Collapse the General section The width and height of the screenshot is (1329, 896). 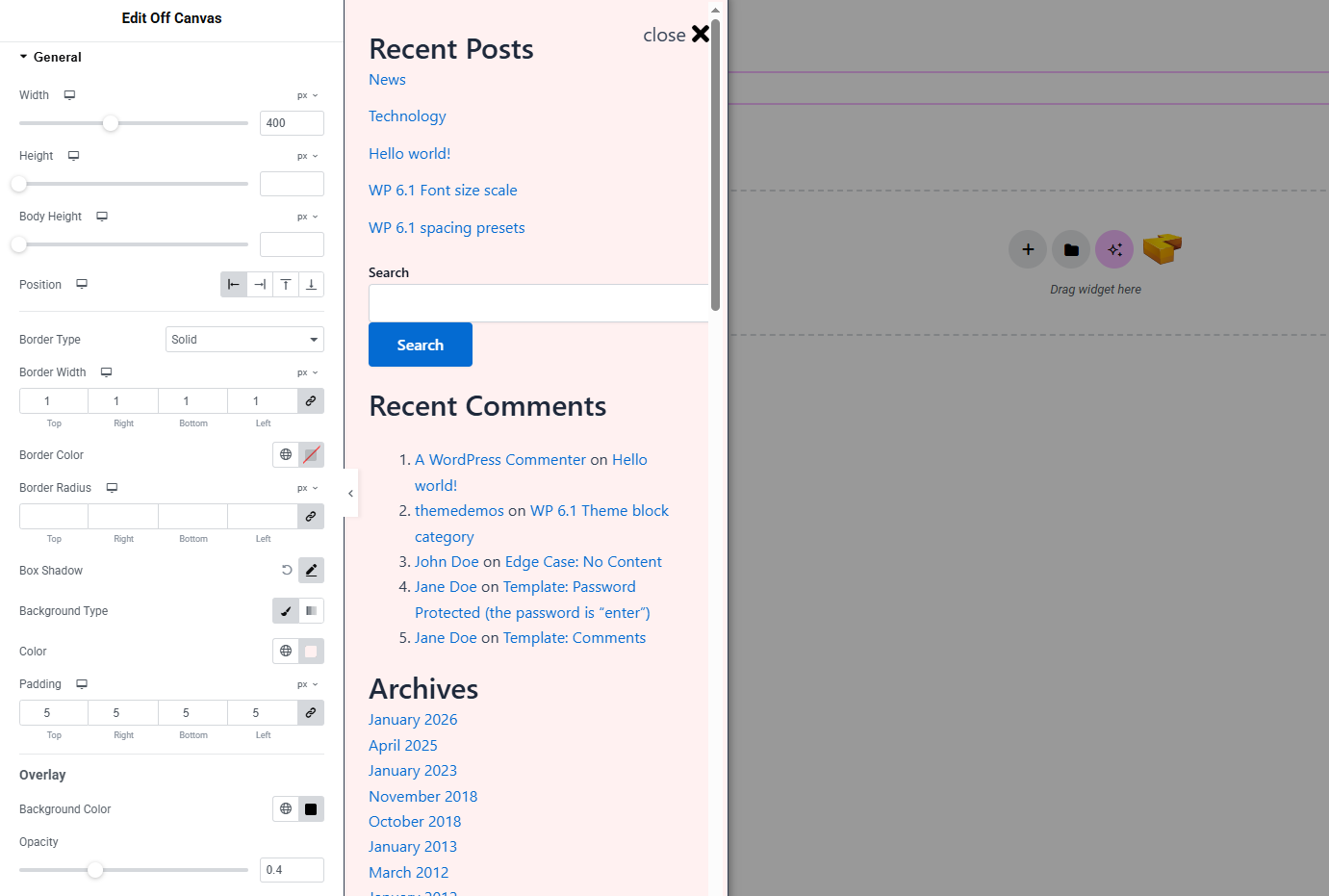50,58
